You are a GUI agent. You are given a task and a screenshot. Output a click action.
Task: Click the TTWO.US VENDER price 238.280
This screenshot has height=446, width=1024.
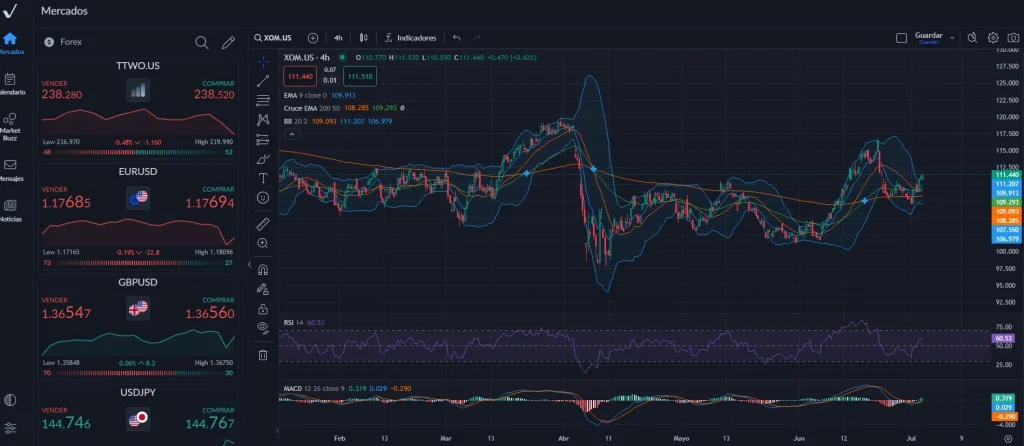(61, 95)
